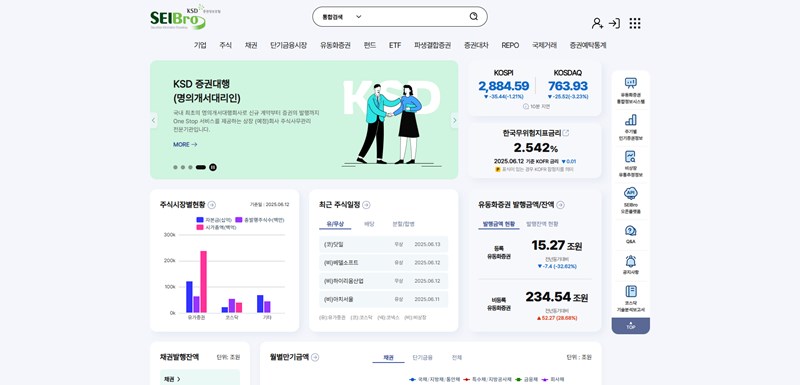
Task: Open the (코)닷밀 schedule row
Action: (384, 244)
